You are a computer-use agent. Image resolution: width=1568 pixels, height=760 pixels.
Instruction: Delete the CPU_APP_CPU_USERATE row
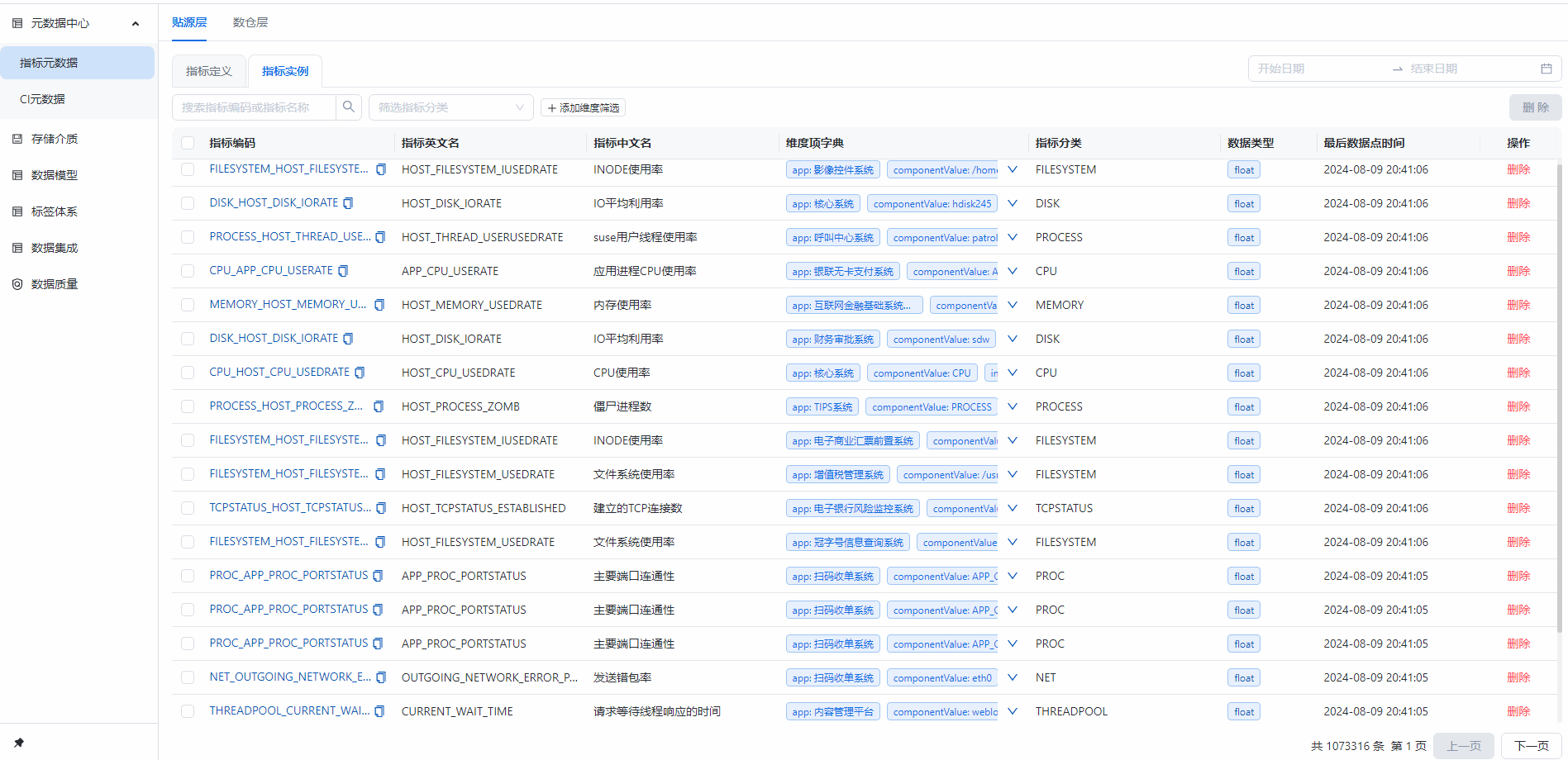(1518, 271)
